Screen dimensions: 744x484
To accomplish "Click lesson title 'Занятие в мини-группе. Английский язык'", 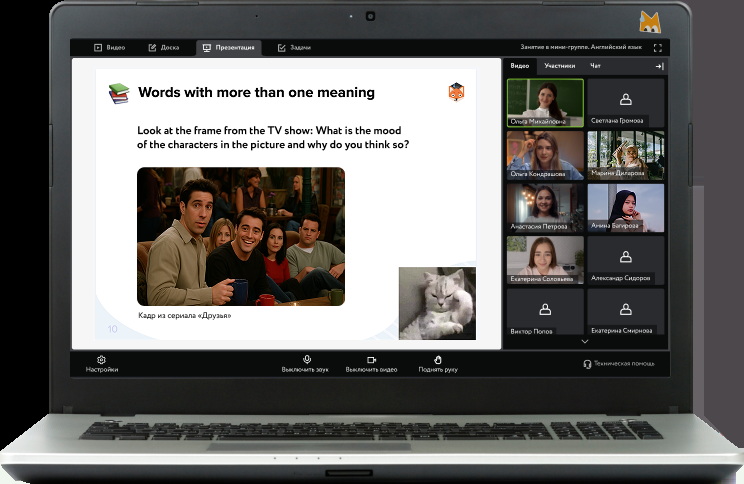I will pos(581,47).
